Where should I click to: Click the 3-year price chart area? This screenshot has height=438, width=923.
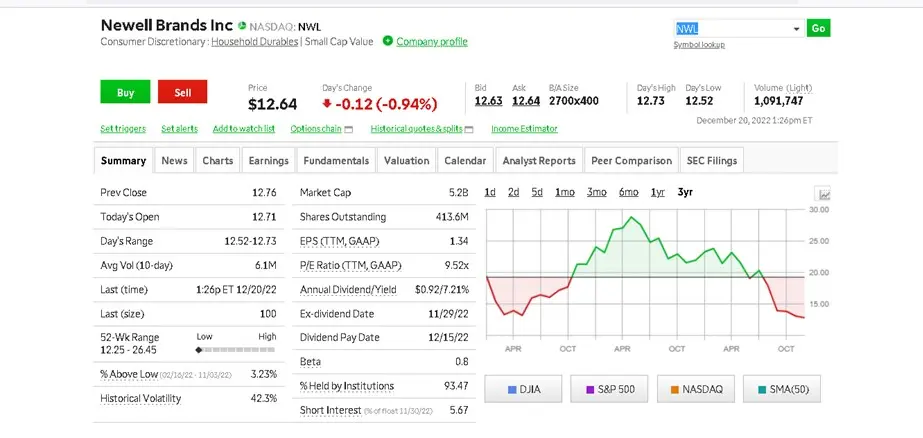tap(645, 273)
